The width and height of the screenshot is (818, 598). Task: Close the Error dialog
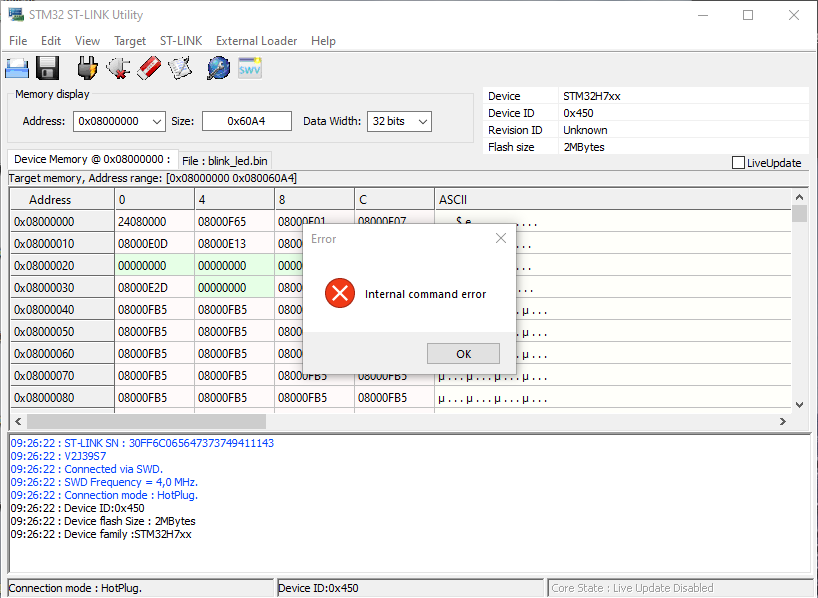coord(501,238)
